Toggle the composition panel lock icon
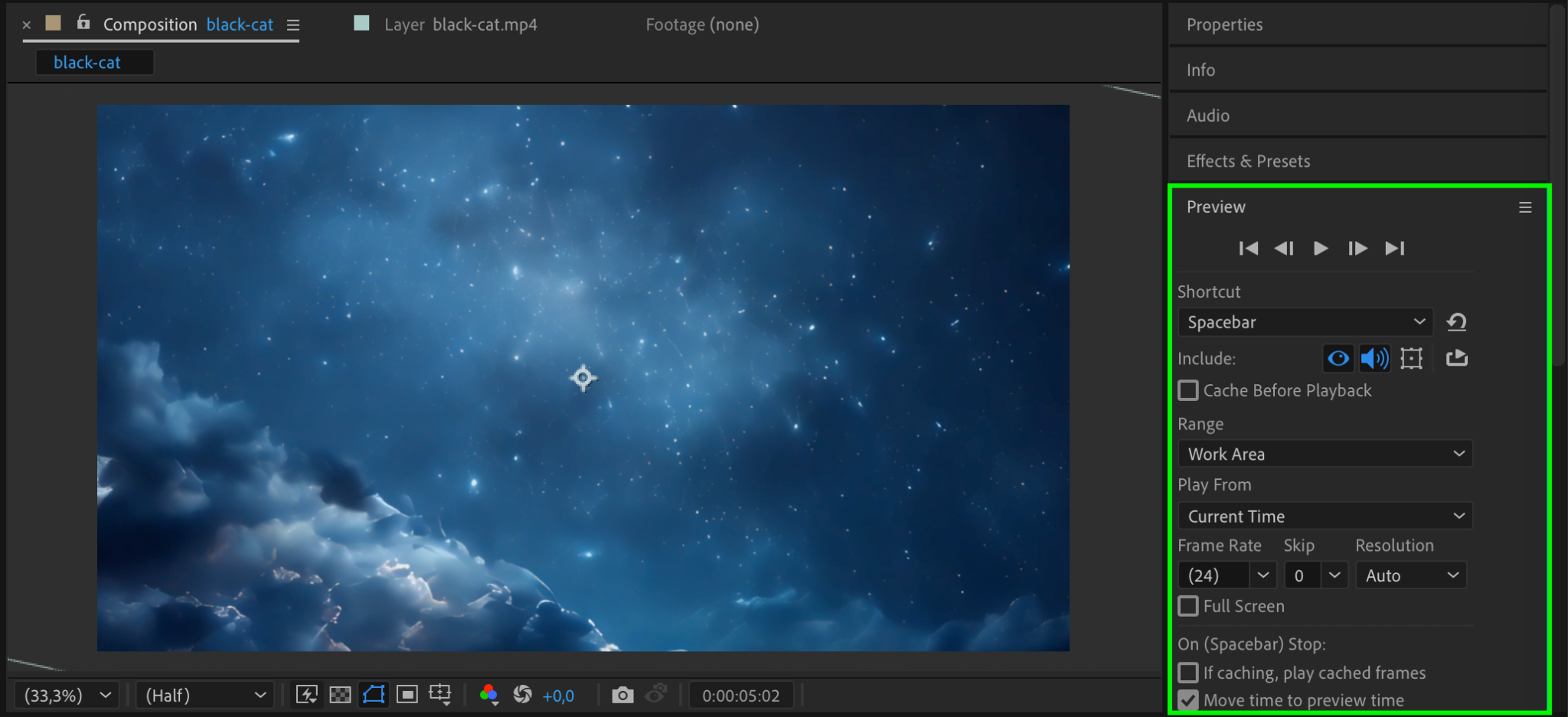Screen dimensions: 1568x717 click(83, 23)
